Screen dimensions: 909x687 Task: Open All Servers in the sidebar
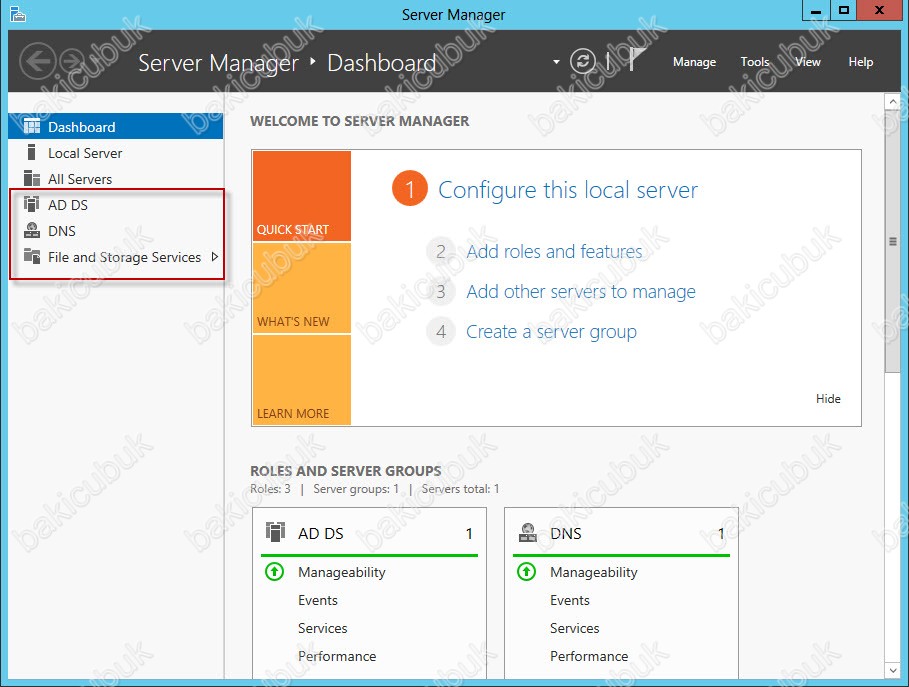coord(116,179)
